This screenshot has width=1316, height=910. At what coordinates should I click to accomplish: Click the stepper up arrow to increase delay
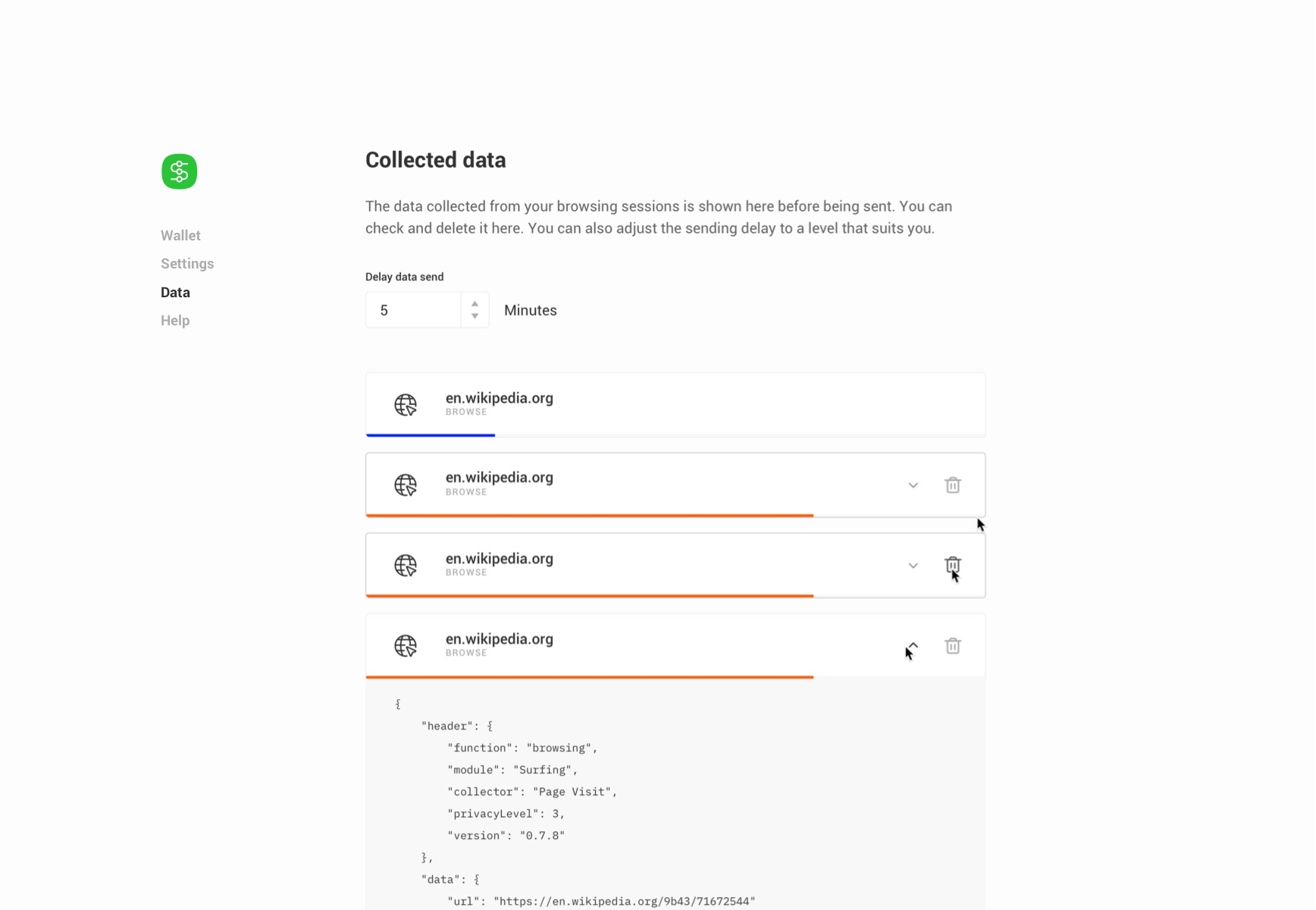point(475,303)
